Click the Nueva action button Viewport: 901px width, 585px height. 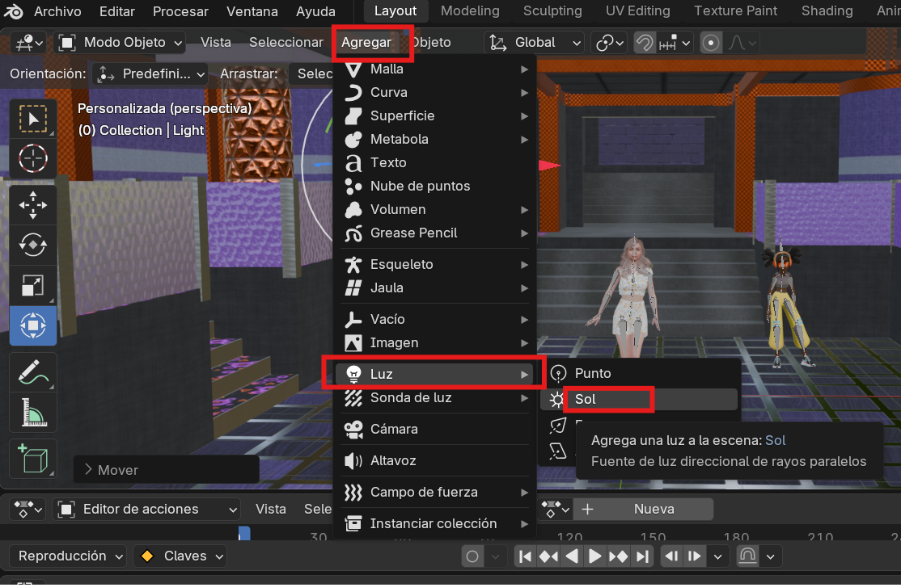pyautogui.click(x=654, y=509)
